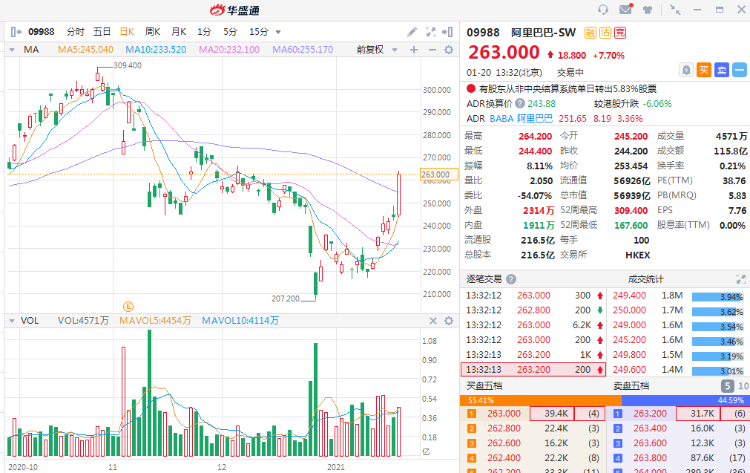Switch order book to 10 levels
The image size is (750, 473).
point(742,386)
